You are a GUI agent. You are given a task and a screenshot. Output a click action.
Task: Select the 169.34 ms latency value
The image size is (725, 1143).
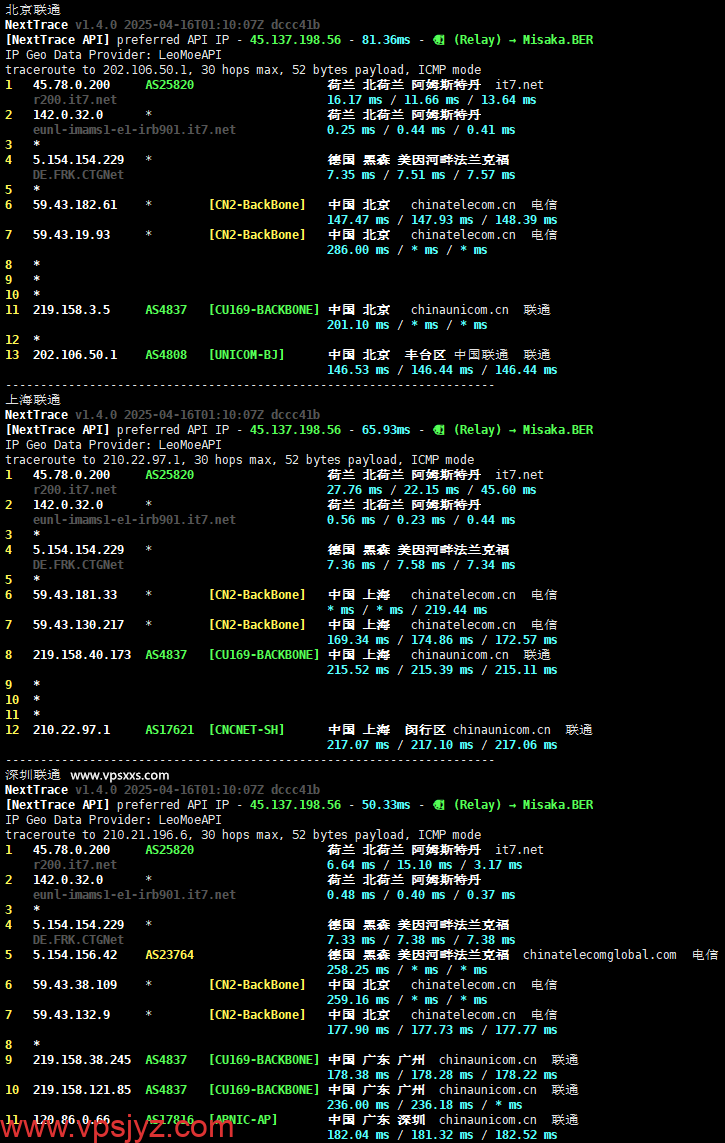358,640
